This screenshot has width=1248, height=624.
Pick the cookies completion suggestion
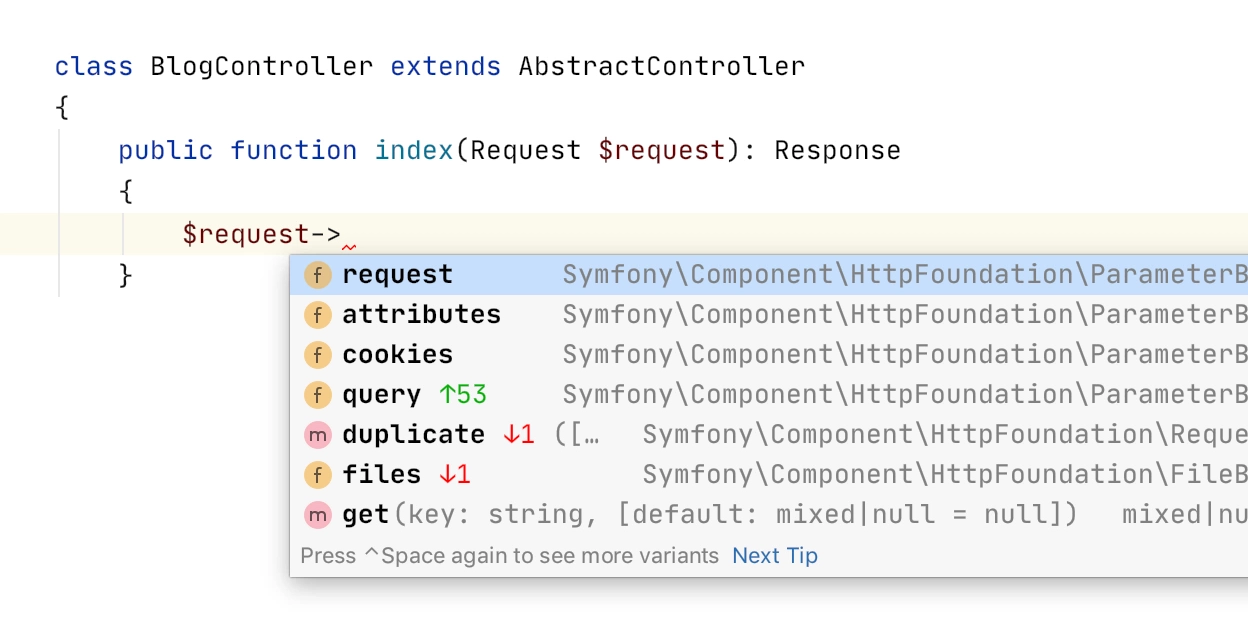pyautogui.click(x=769, y=355)
